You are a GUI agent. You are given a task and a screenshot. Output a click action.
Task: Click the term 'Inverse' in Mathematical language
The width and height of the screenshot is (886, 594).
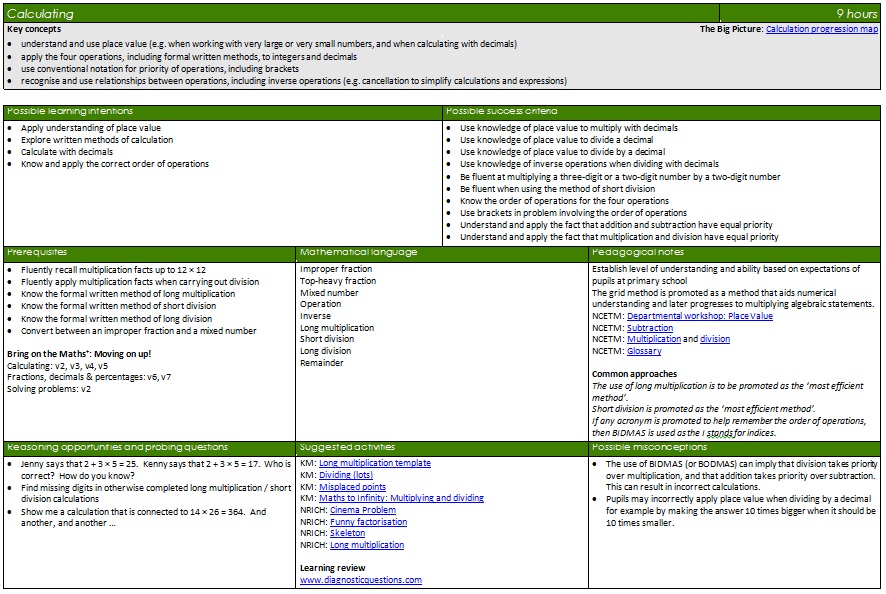pyautogui.click(x=315, y=316)
